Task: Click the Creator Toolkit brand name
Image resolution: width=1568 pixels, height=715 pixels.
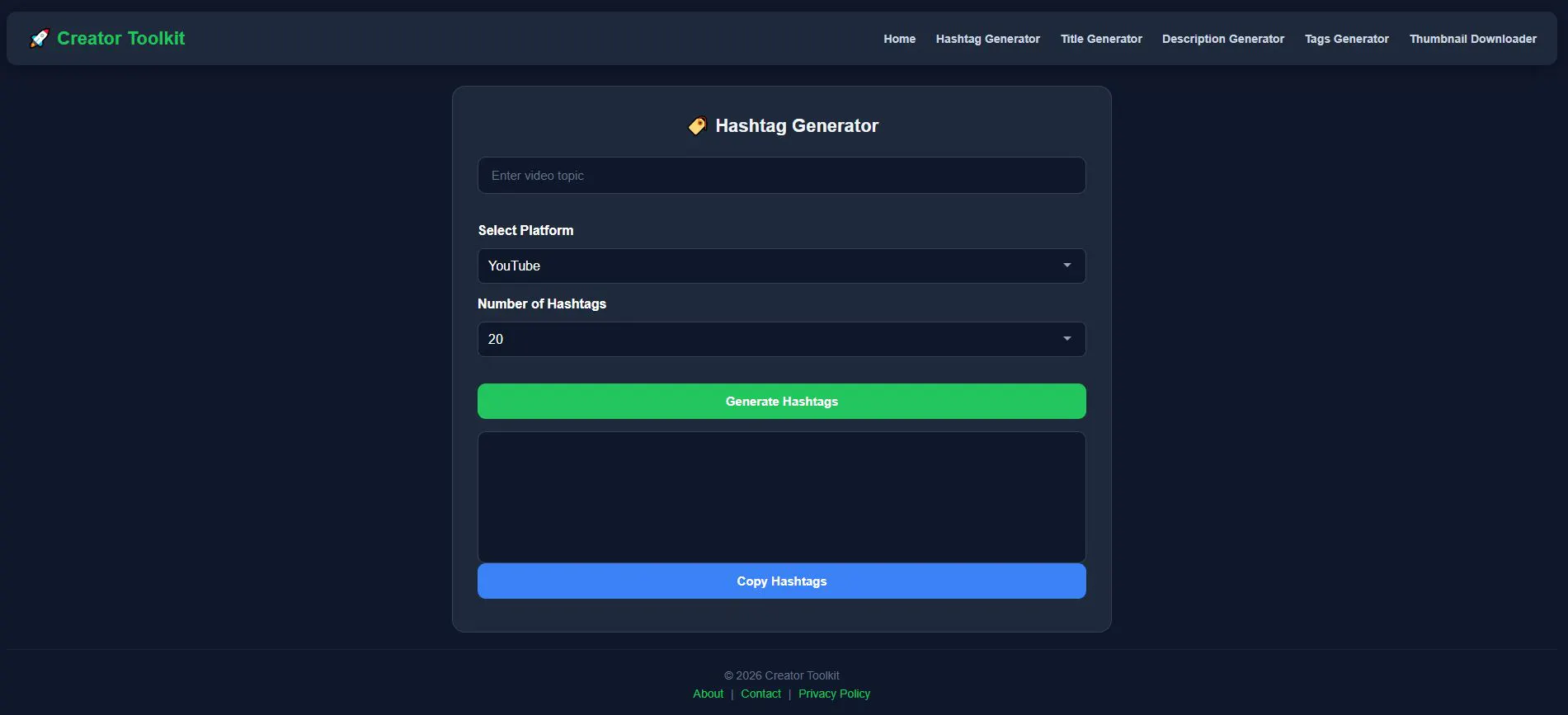Action: 120,38
